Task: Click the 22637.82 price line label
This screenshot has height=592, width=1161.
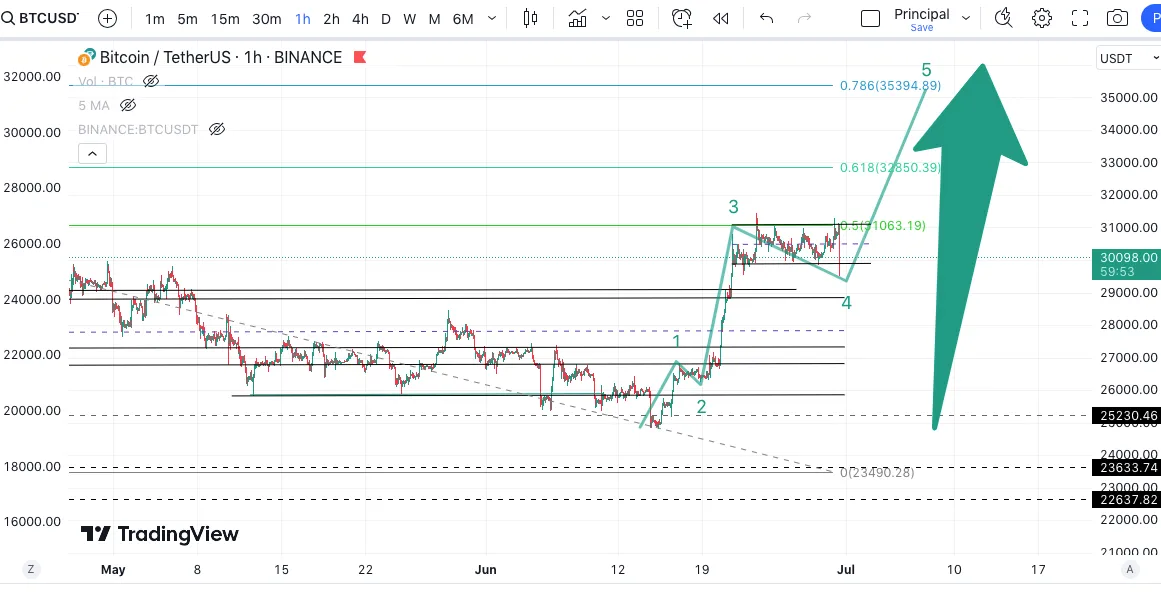Action: (1126, 500)
